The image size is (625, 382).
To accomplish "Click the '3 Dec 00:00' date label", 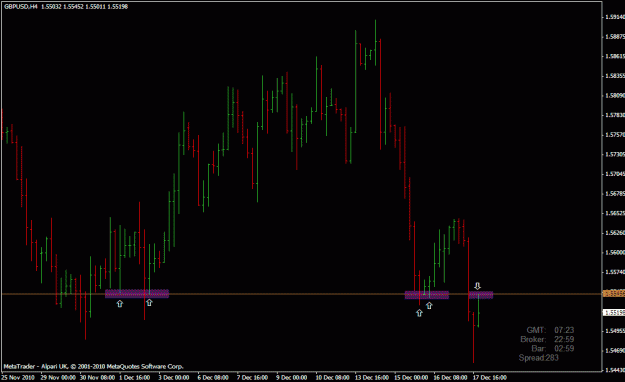I will [174, 377].
